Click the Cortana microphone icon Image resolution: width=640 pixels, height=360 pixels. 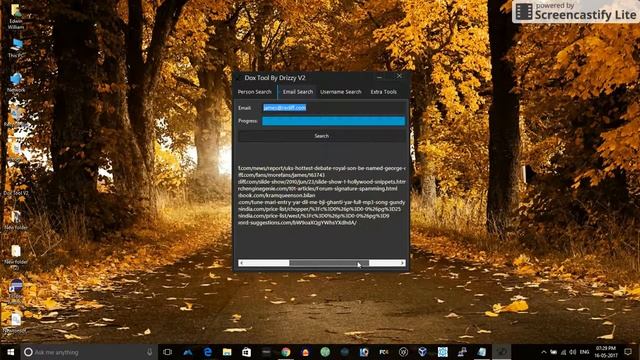click(x=150, y=352)
